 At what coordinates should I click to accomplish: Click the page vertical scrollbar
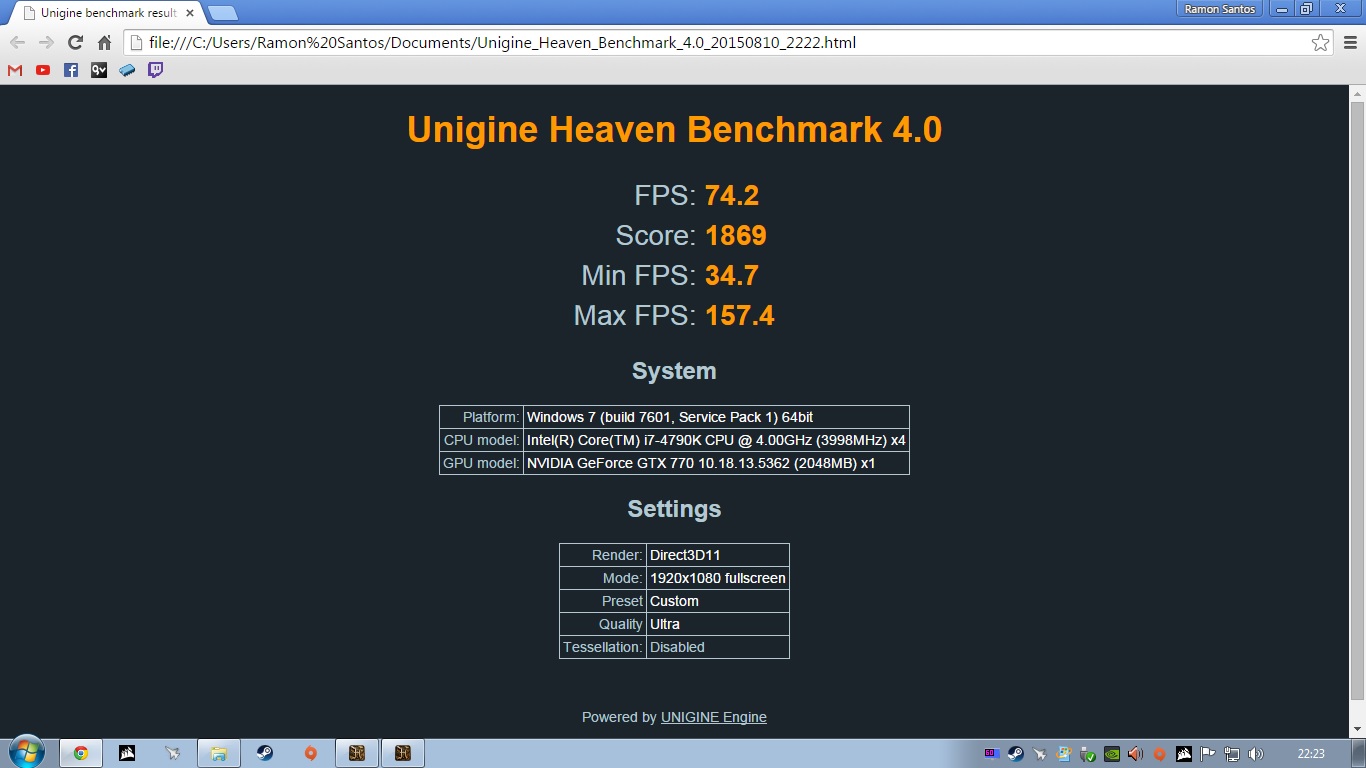pyautogui.click(x=1357, y=400)
